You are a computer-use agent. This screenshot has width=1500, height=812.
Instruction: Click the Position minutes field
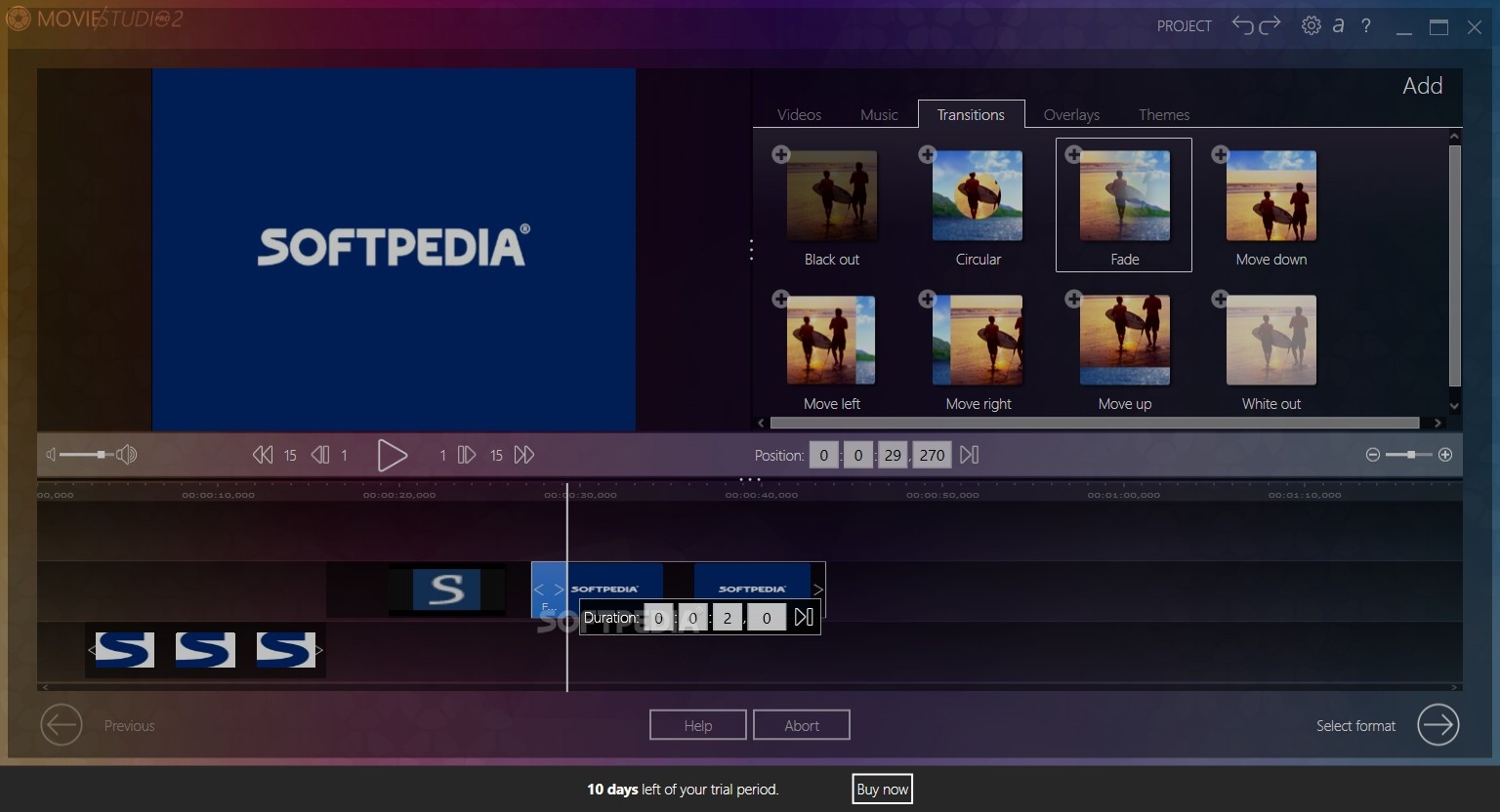[857, 455]
